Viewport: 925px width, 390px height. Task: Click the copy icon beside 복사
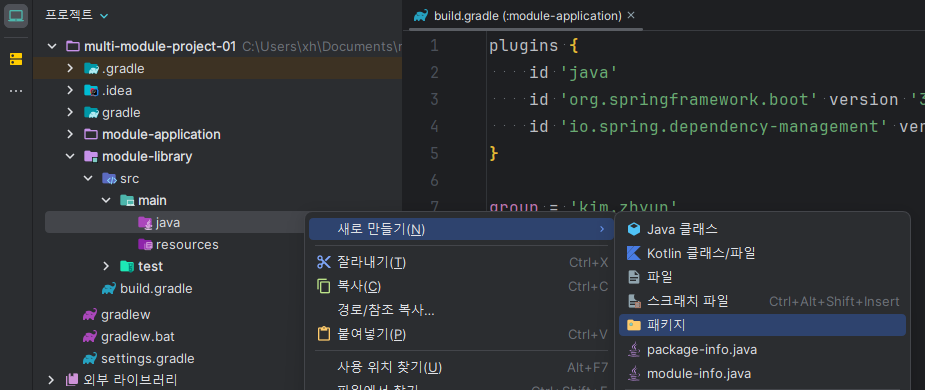click(324, 286)
